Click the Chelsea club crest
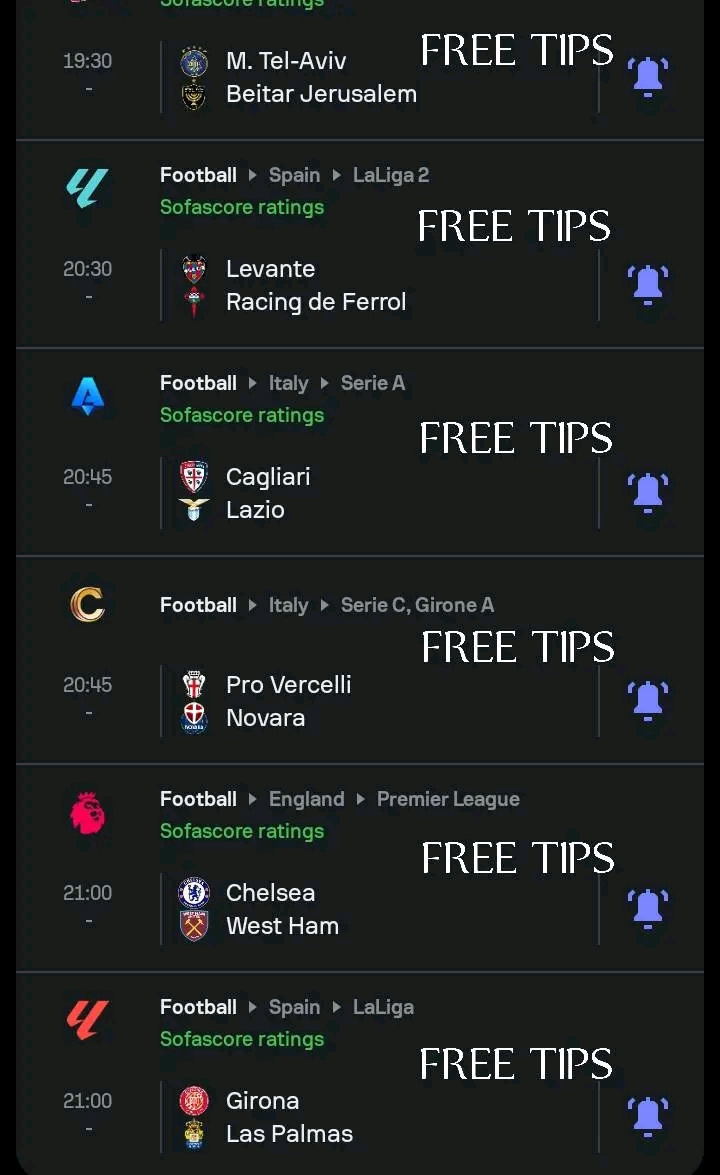 194,893
